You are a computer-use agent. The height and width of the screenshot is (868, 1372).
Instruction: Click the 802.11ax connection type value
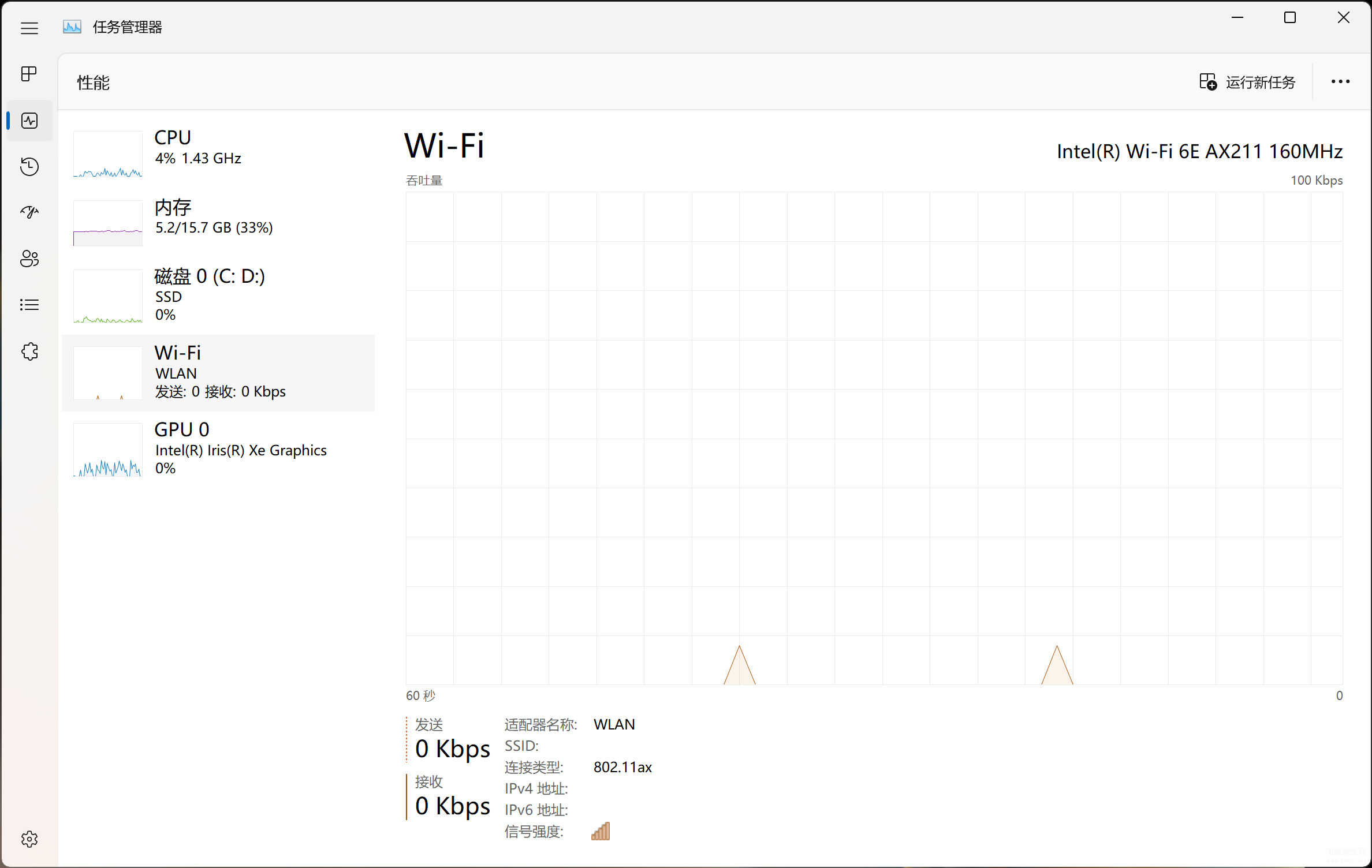(622, 767)
